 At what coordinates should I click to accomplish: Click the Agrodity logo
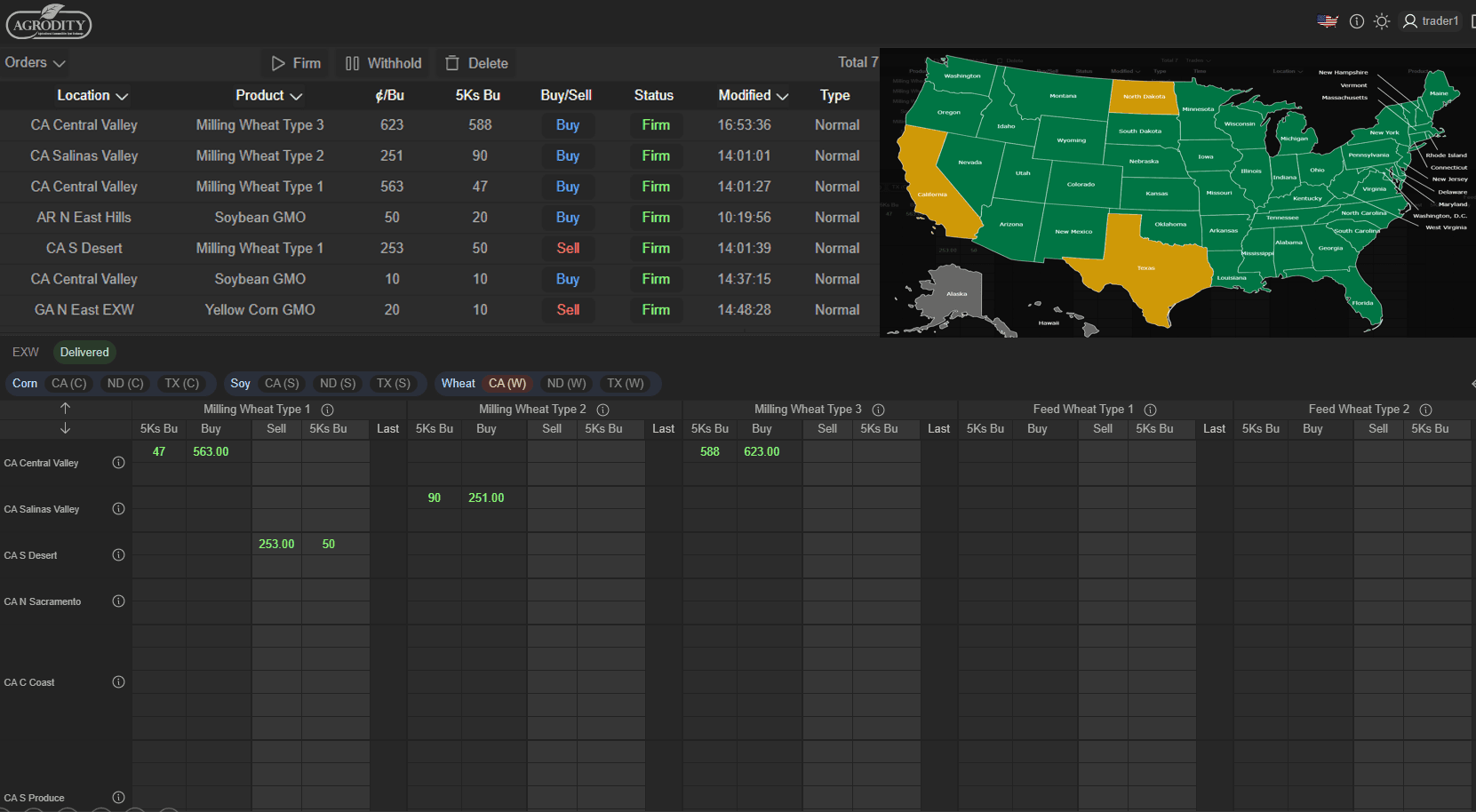coord(49,22)
